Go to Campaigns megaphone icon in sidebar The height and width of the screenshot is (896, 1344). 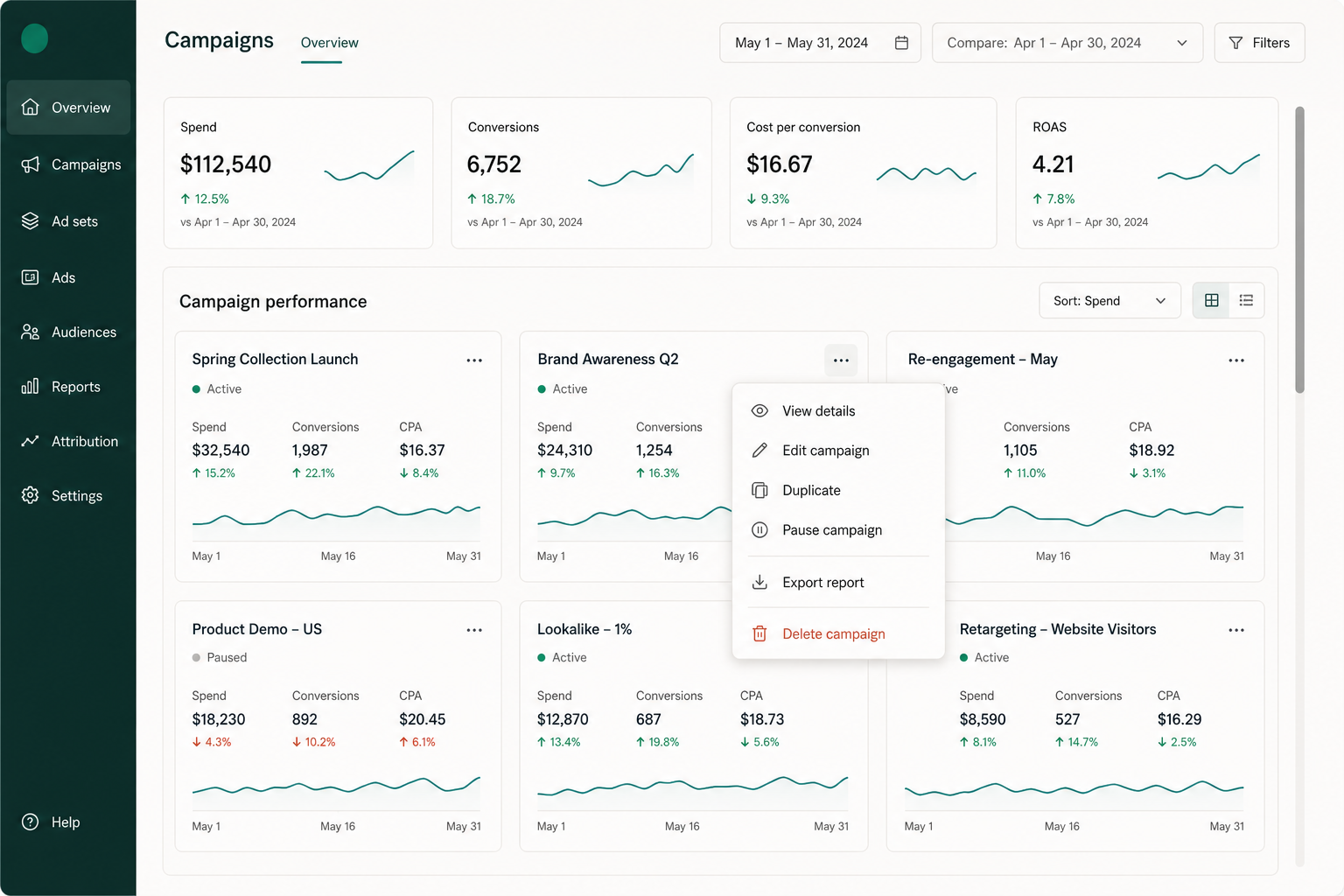click(x=31, y=164)
